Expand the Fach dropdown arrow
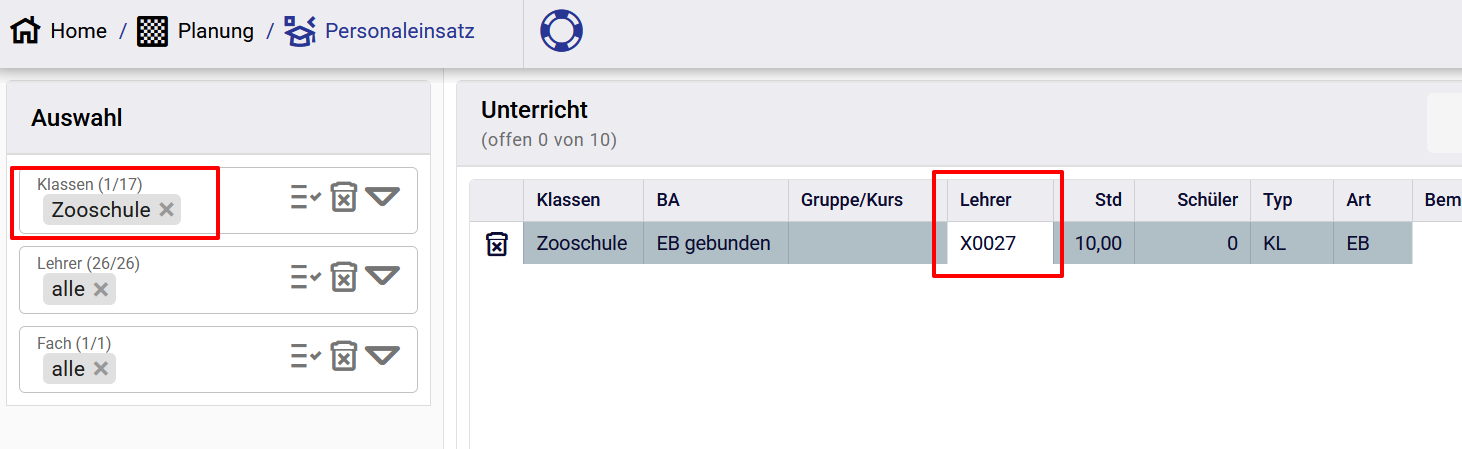The image size is (1462, 449). tap(382, 356)
